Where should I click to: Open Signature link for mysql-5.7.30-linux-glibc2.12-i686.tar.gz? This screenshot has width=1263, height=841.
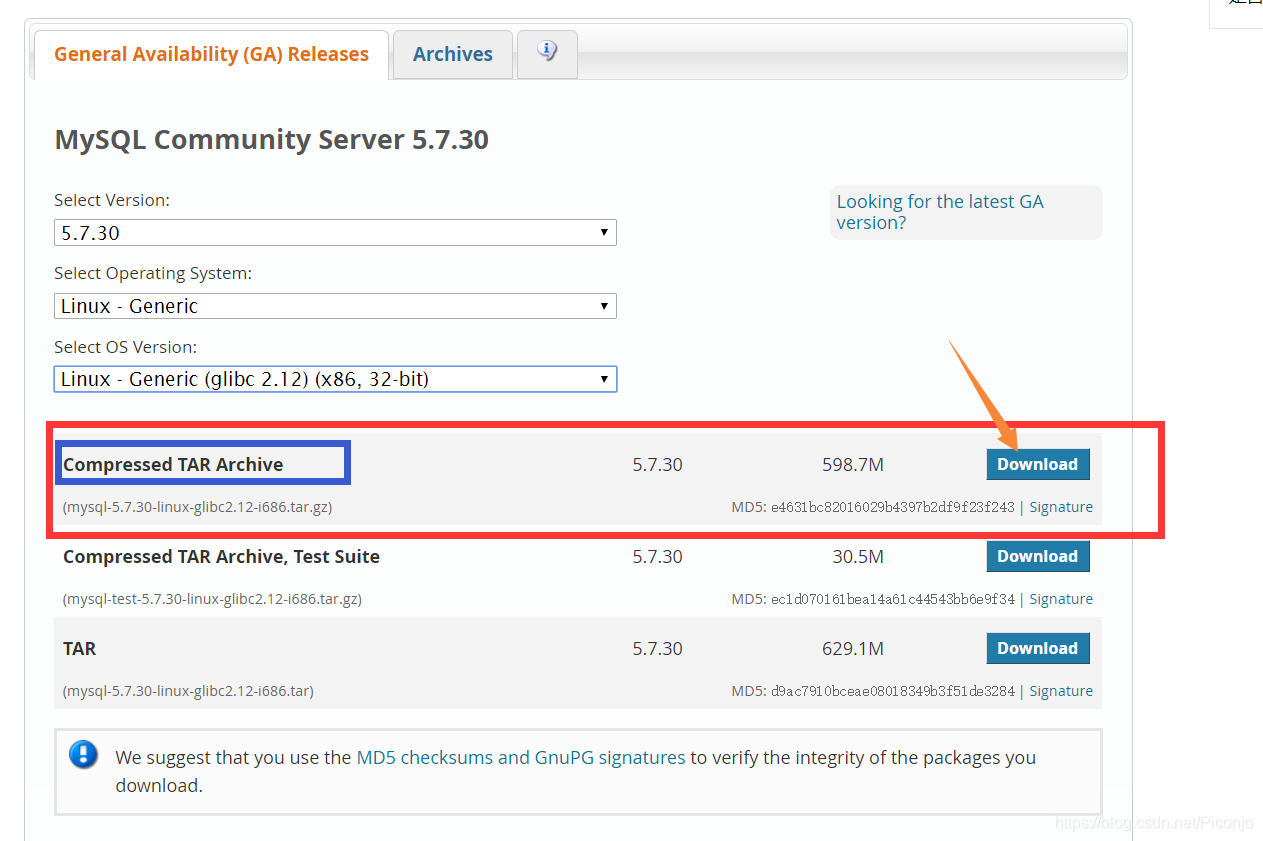pos(1061,507)
